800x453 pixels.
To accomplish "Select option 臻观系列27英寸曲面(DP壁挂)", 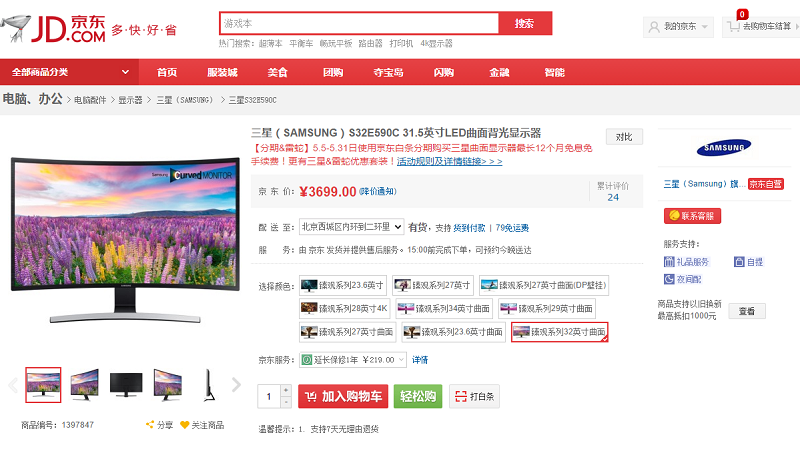I will pos(544,285).
